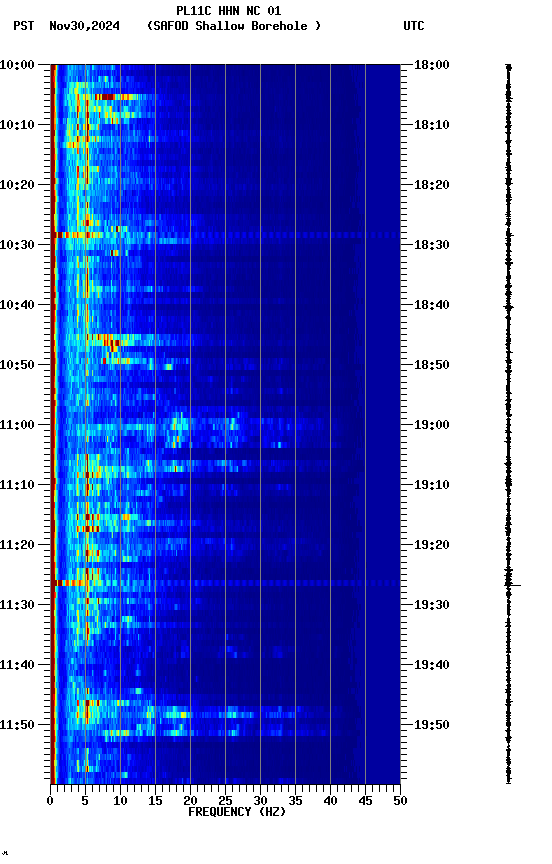Click the 18:20 UTC time label
Image resolution: width=552 pixels, height=864 pixels.
click(432, 185)
